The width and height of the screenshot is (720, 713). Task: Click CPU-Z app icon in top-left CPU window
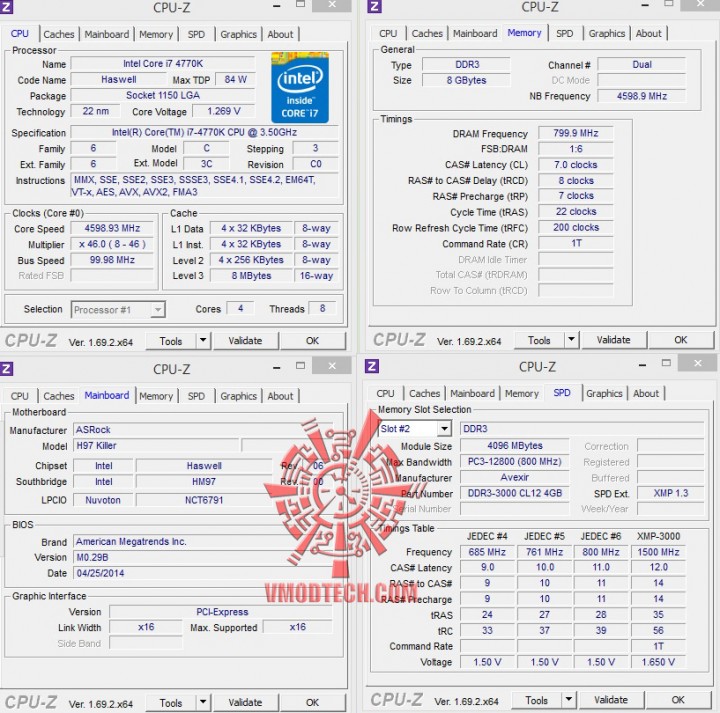coord(6,6)
